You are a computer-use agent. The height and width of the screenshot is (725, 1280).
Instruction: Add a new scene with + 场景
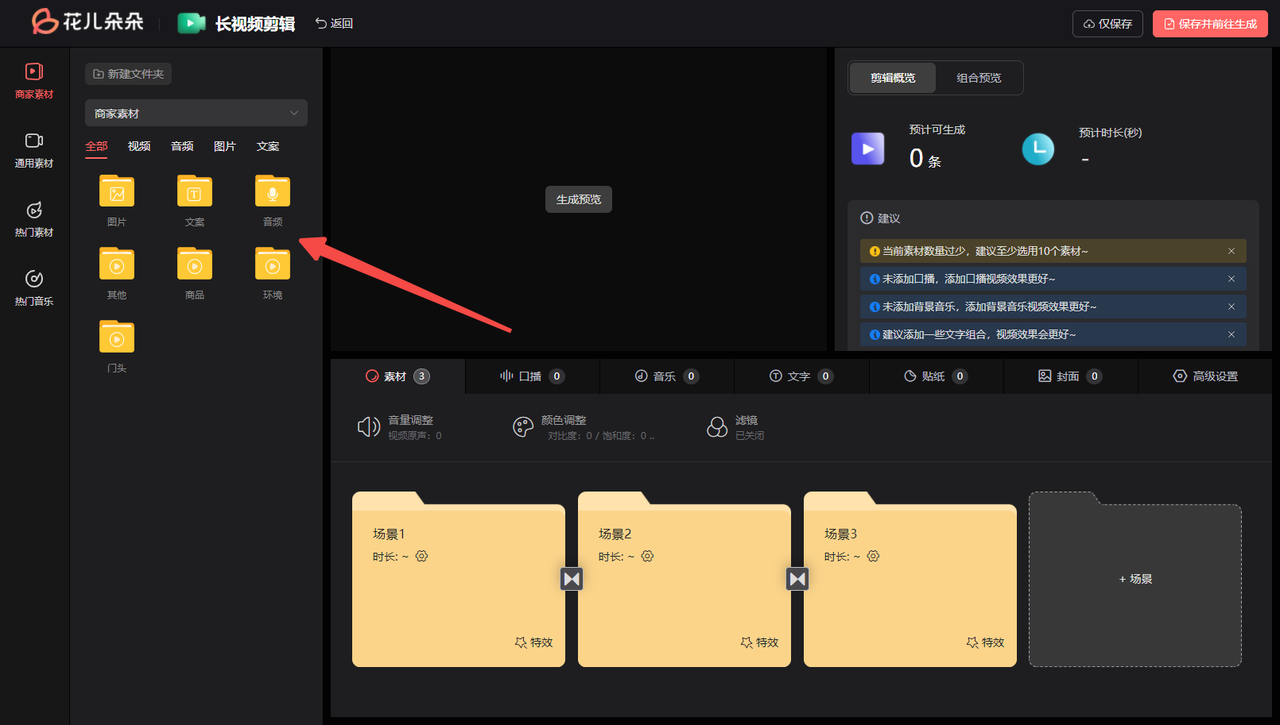pos(1135,579)
